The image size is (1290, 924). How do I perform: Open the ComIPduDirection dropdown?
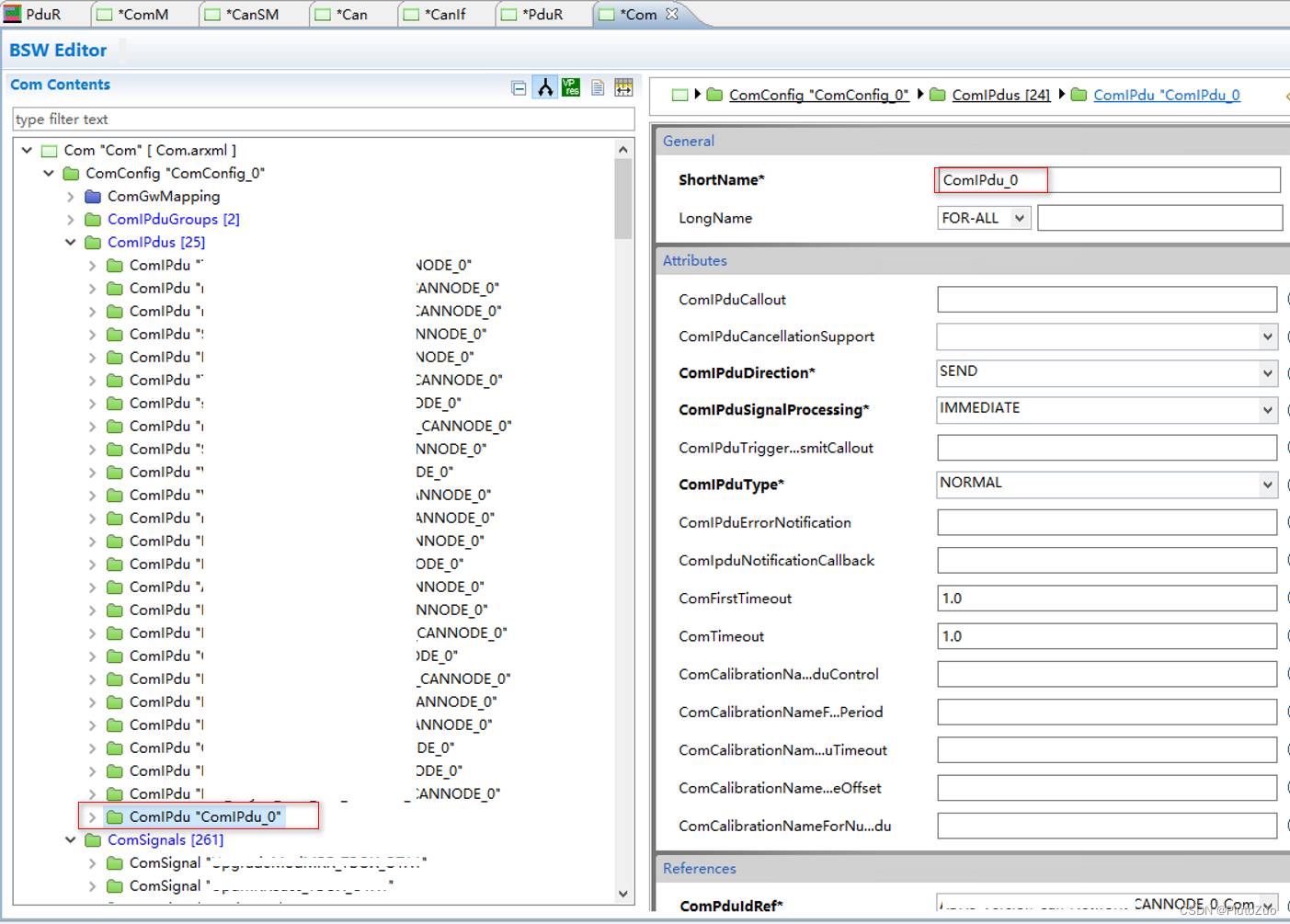coord(1268,373)
